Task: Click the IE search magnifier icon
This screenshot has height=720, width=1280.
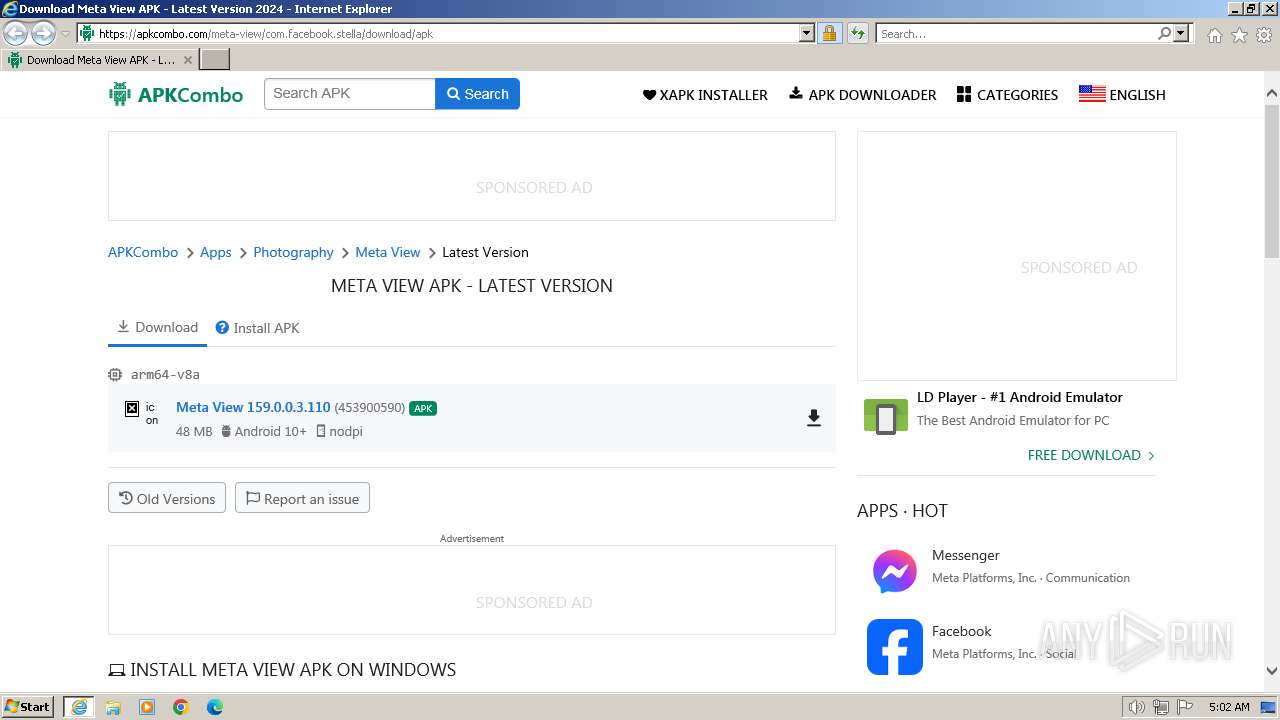Action: 1164,33
